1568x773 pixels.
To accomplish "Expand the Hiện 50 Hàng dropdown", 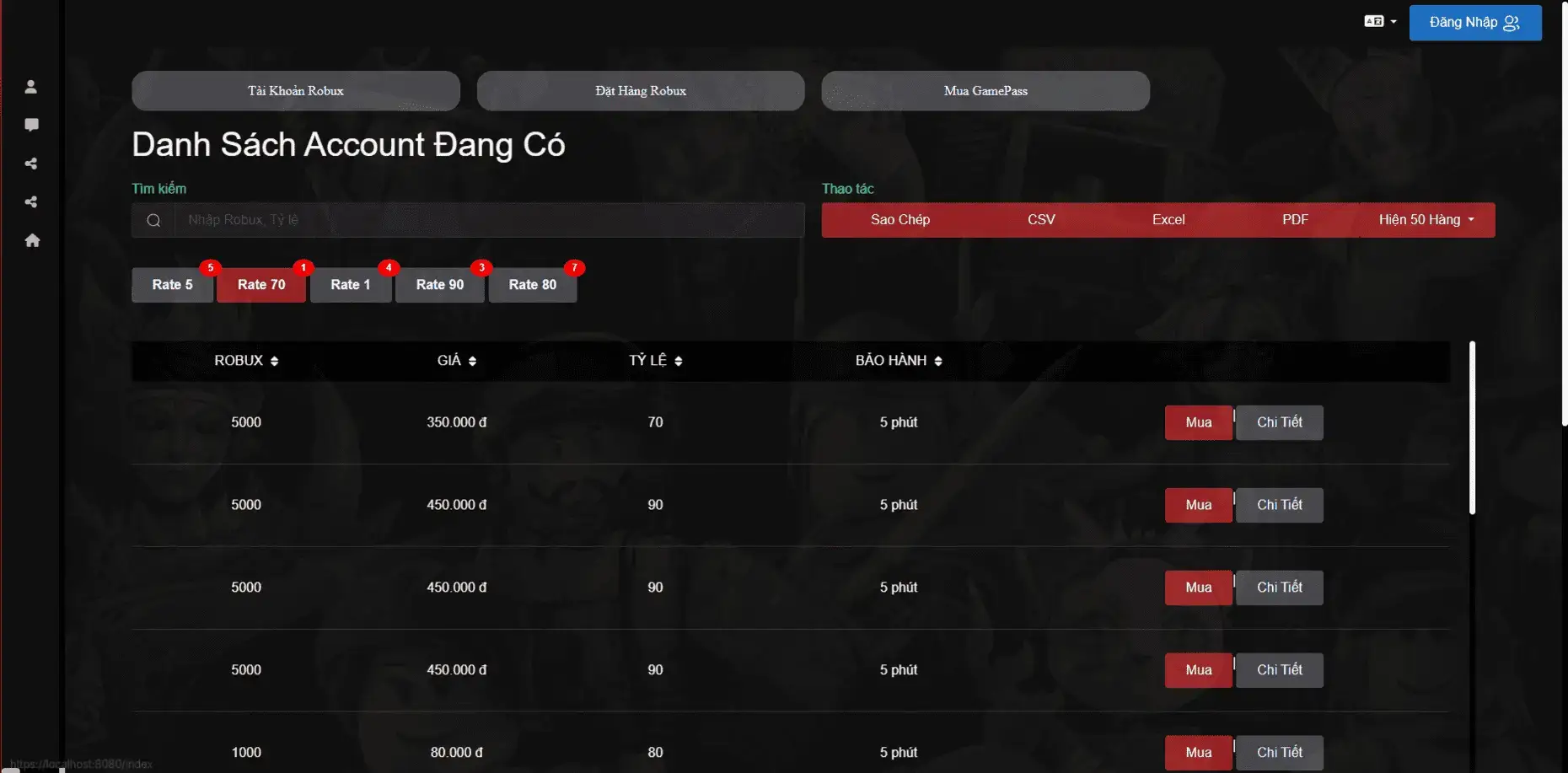I will (x=1426, y=220).
